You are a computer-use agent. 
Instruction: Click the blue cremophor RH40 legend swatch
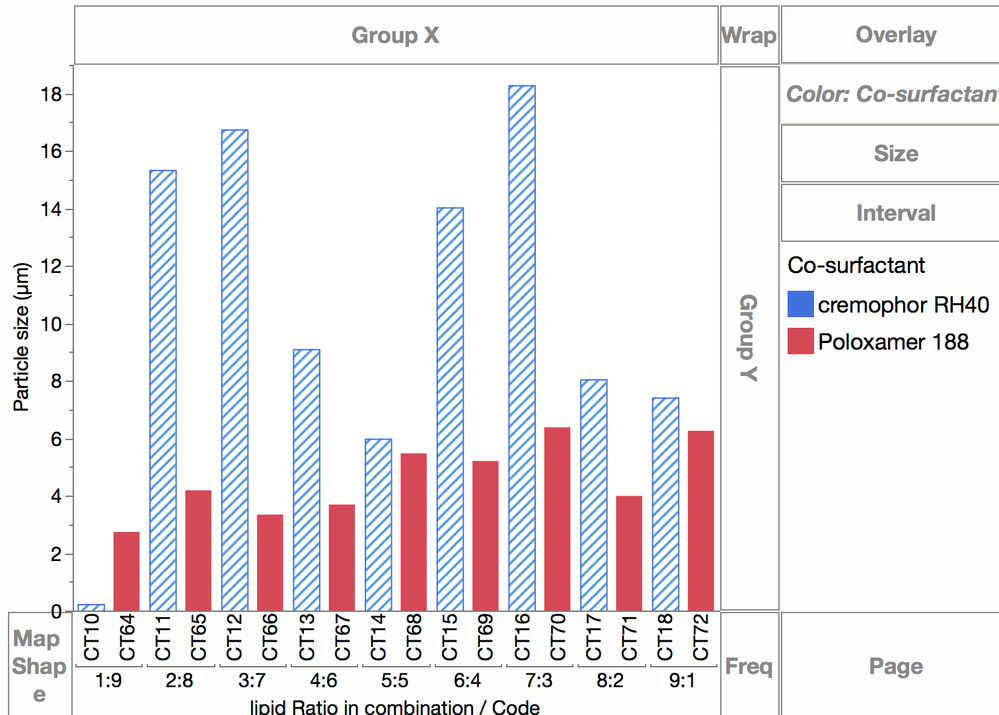point(800,305)
